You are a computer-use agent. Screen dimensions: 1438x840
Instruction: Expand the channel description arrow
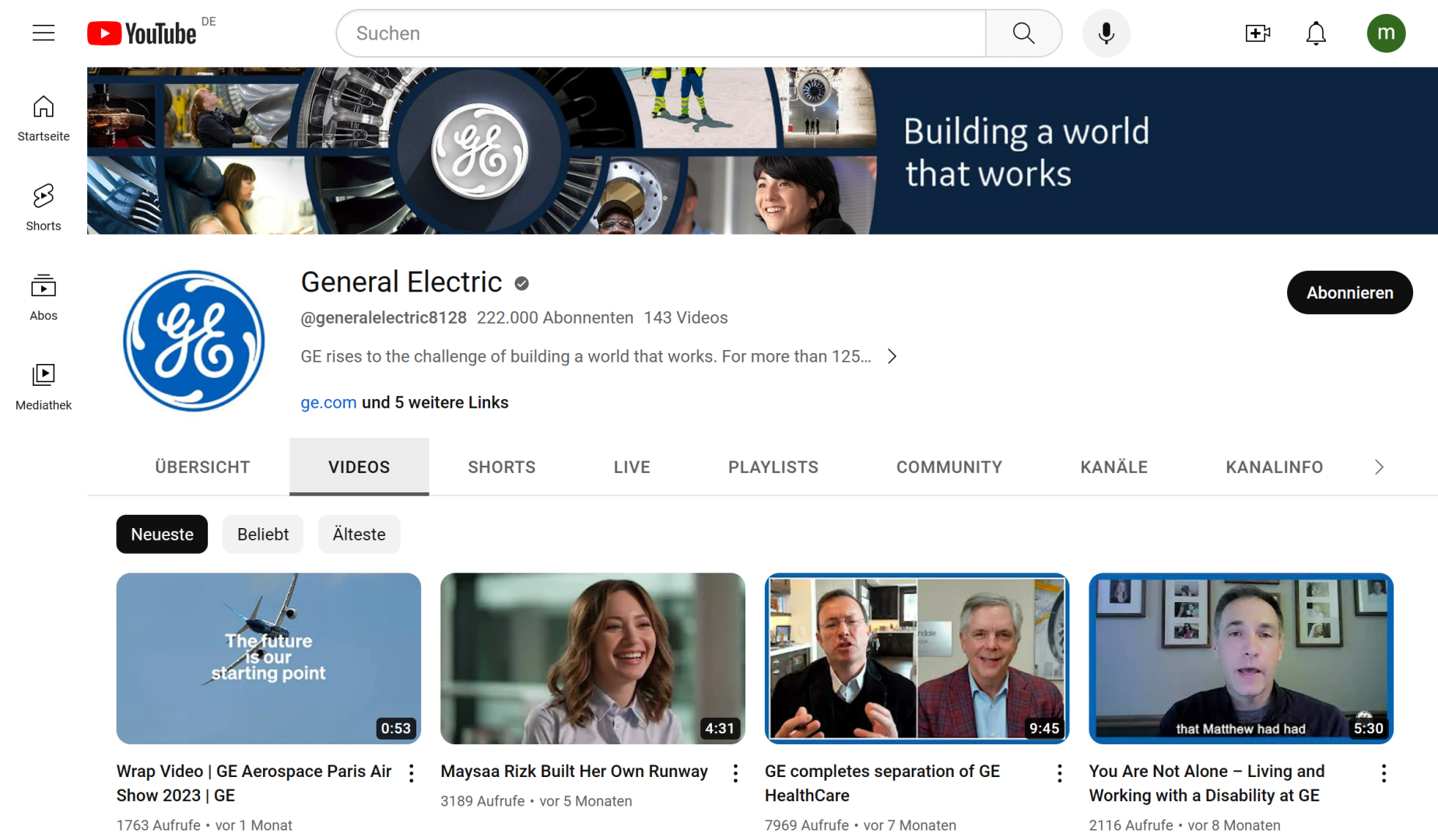(x=893, y=356)
